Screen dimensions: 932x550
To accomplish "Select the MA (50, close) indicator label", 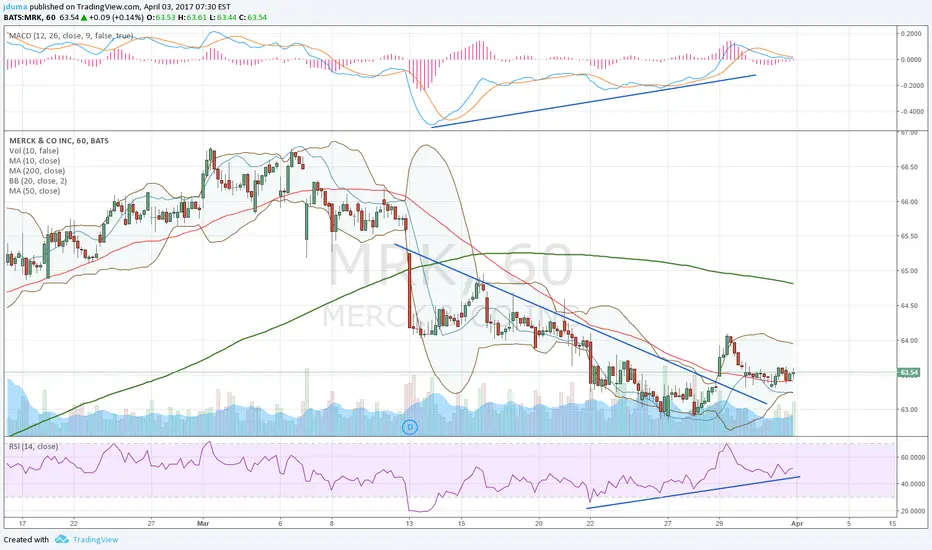I will [x=34, y=191].
